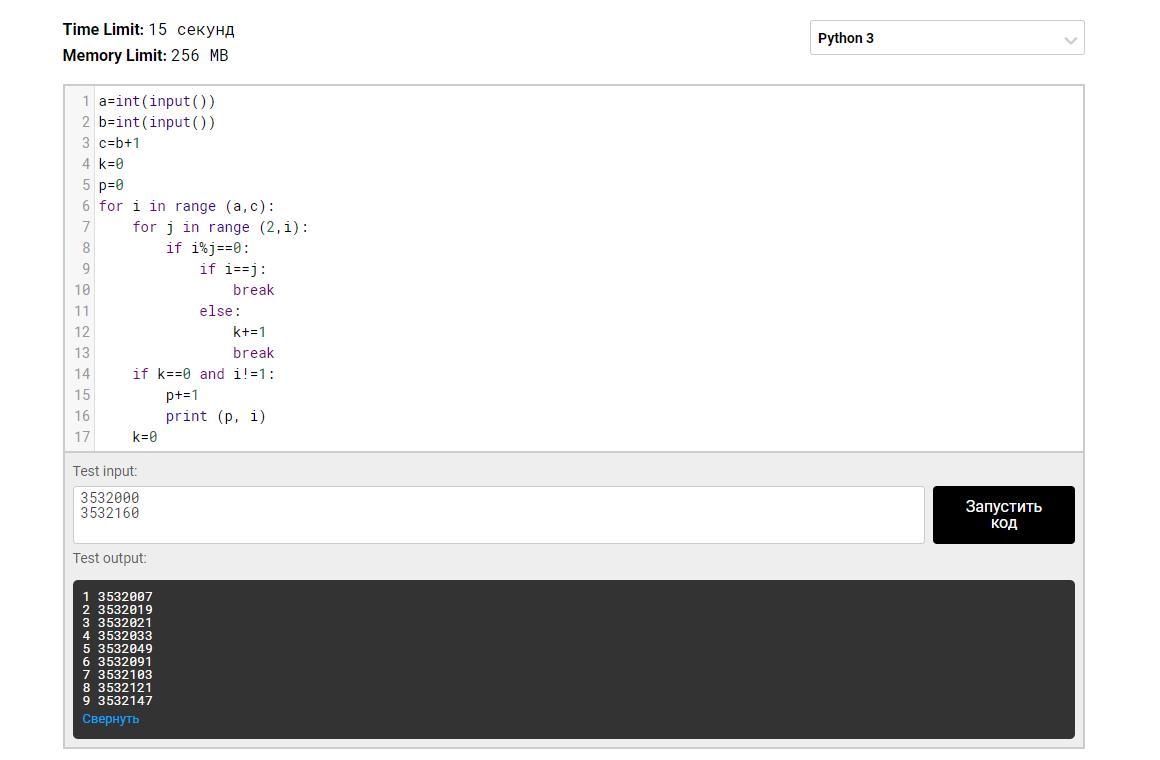
Task: Click code line 'print (p, i)'
Action: tap(215, 416)
